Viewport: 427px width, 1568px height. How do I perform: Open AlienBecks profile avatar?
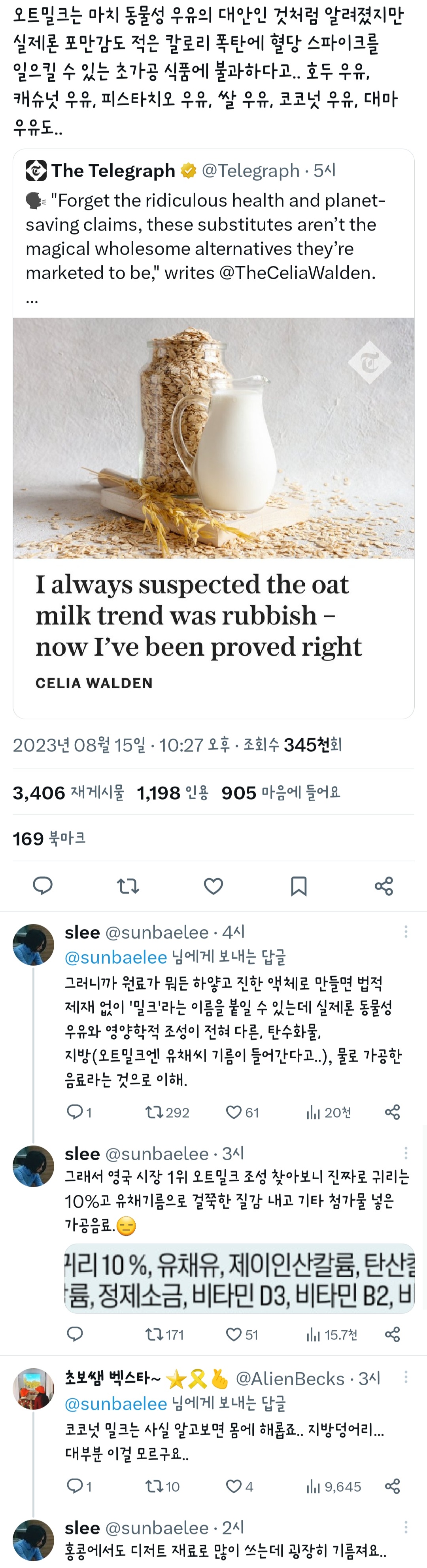click(34, 1389)
